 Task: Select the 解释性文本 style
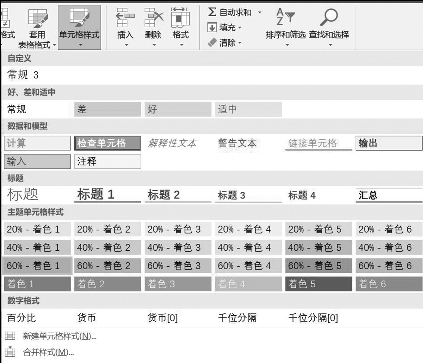[178, 143]
